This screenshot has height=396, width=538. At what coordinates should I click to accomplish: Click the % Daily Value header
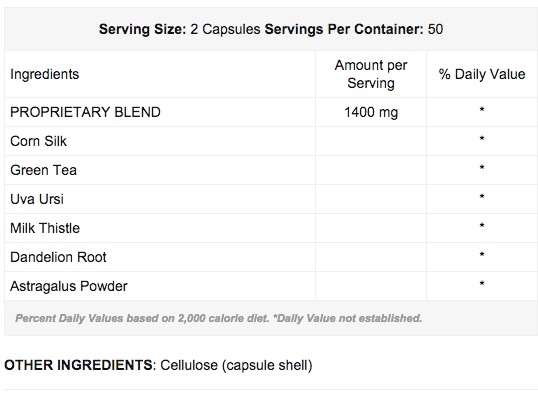[x=482, y=74]
